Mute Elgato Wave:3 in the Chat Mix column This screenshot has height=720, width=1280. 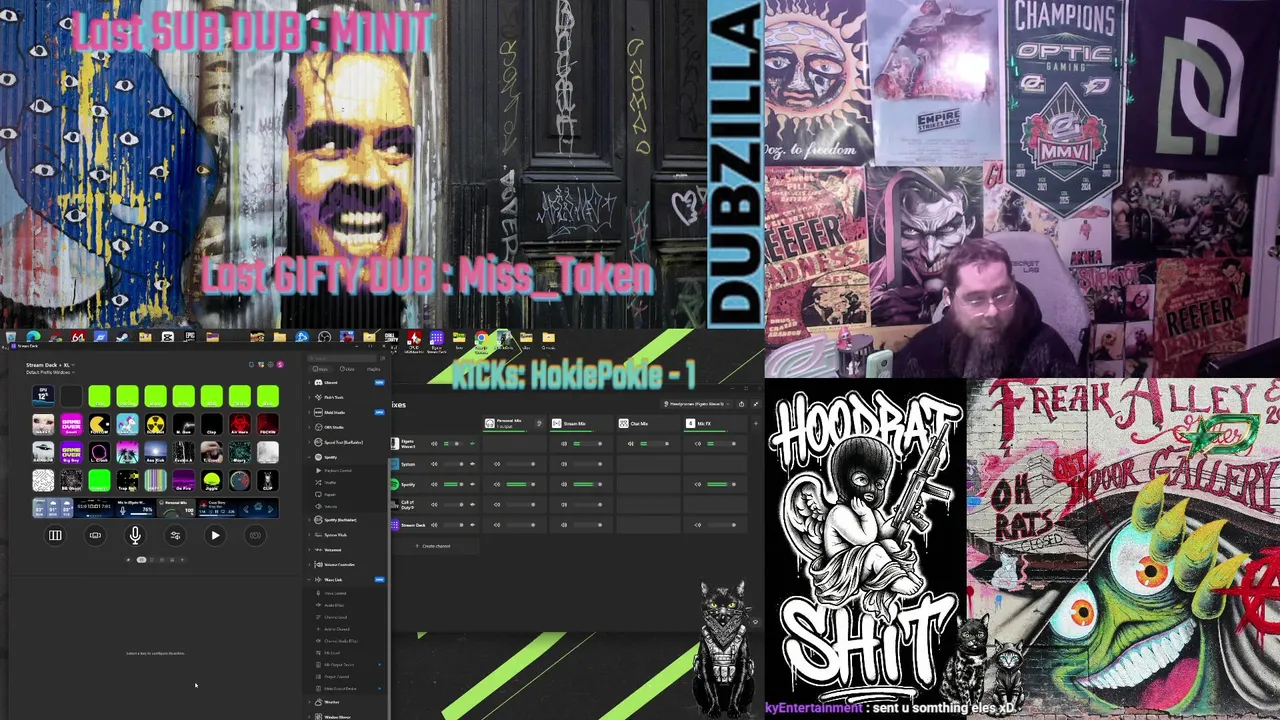(630, 443)
